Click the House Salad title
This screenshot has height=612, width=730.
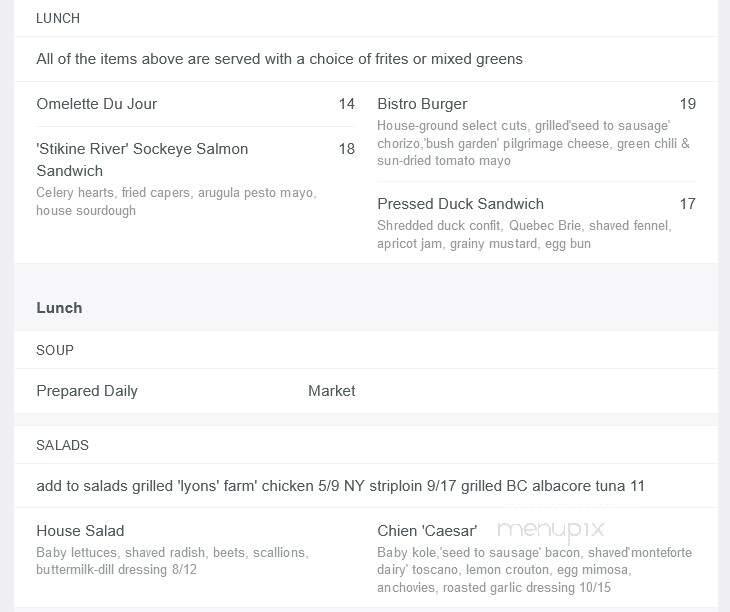[80, 531]
